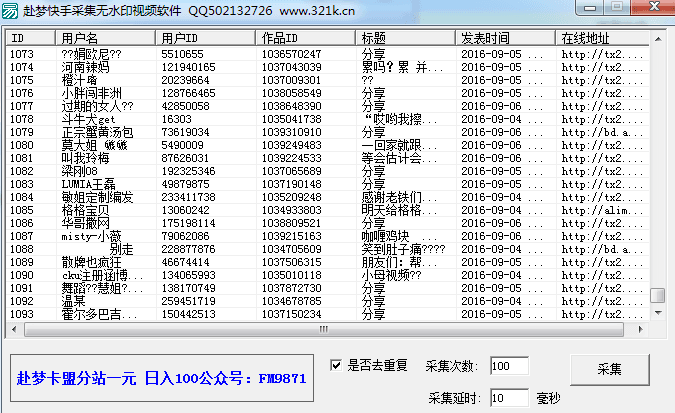Select title 咖喱鸡块

tap(399, 236)
